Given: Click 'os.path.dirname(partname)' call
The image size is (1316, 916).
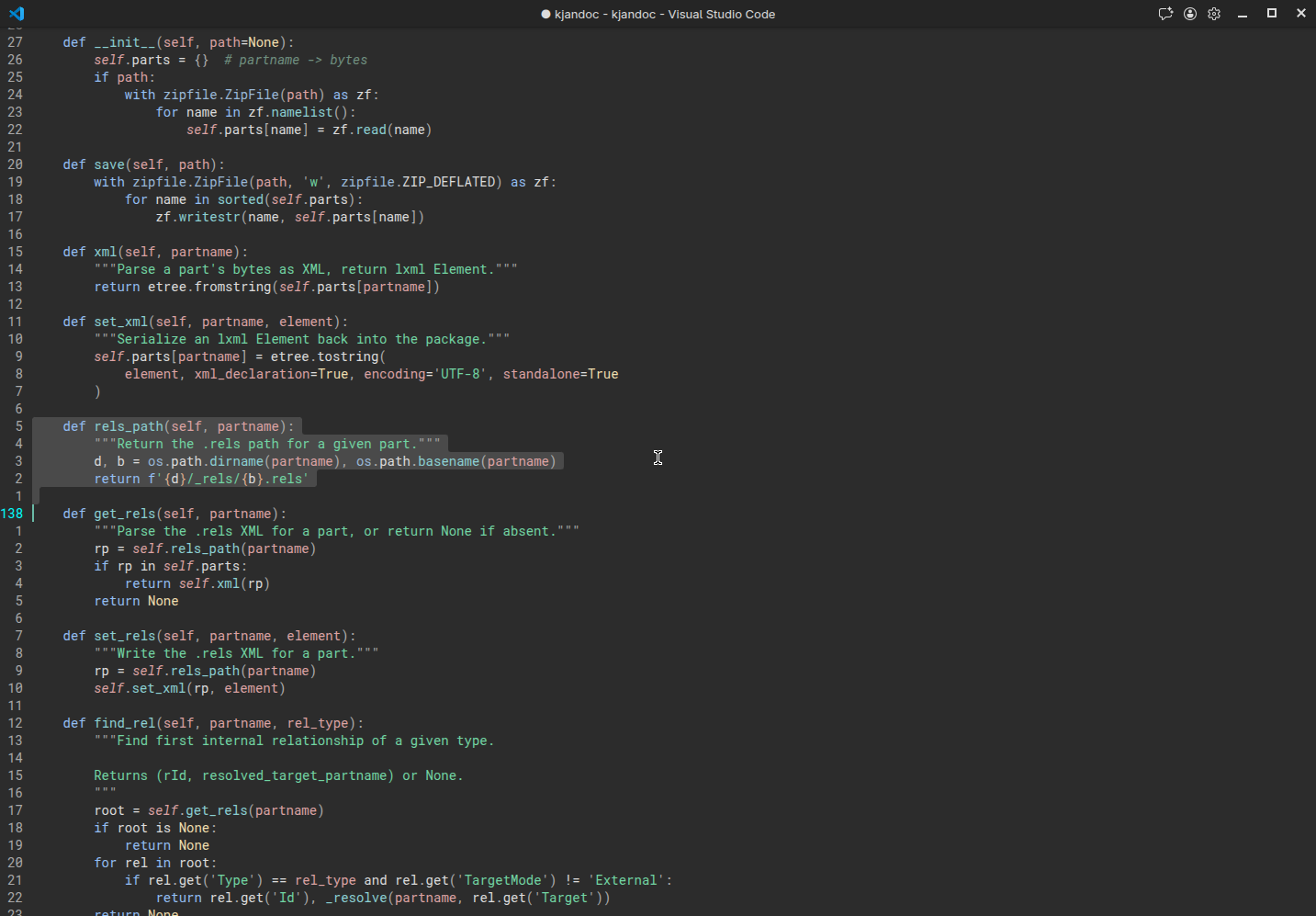Looking at the screenshot, I should click(244, 461).
